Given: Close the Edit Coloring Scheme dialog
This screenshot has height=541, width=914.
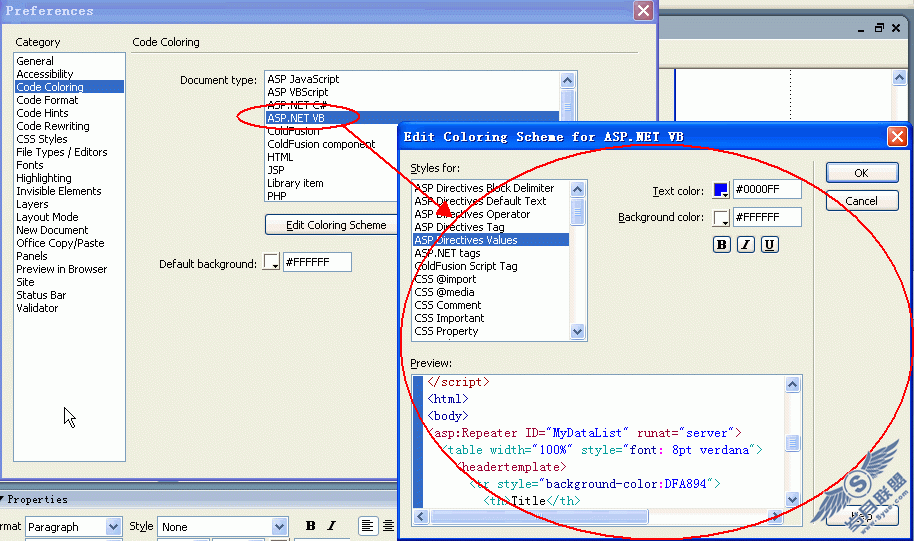Looking at the screenshot, I should (897, 137).
